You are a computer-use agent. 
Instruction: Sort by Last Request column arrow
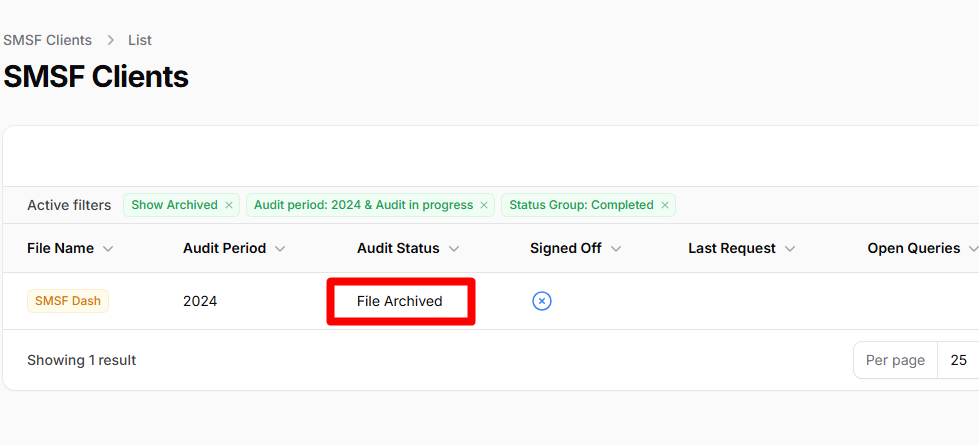click(x=790, y=249)
